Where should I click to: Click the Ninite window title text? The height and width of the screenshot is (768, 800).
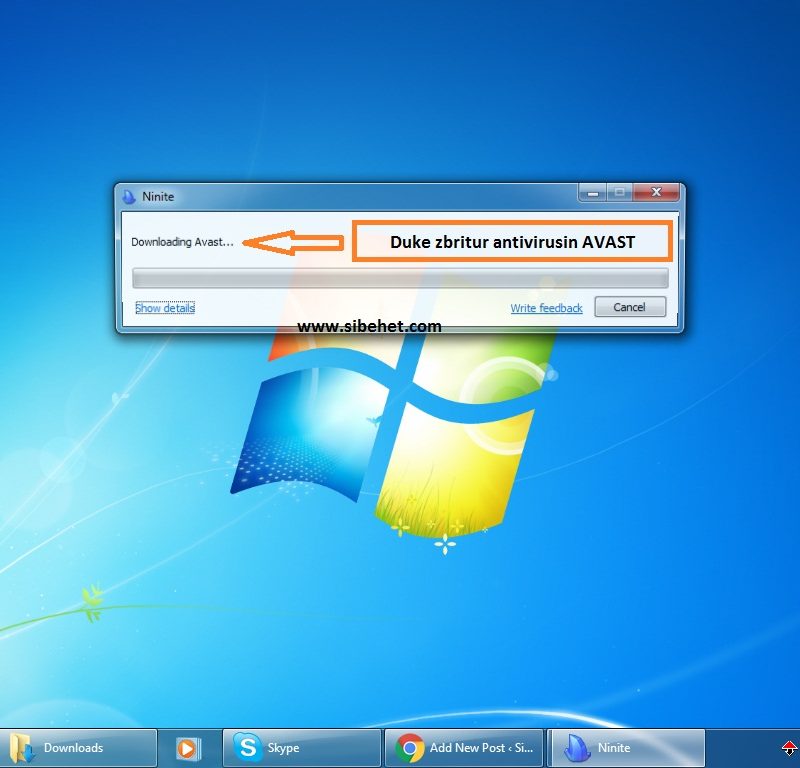(158, 196)
